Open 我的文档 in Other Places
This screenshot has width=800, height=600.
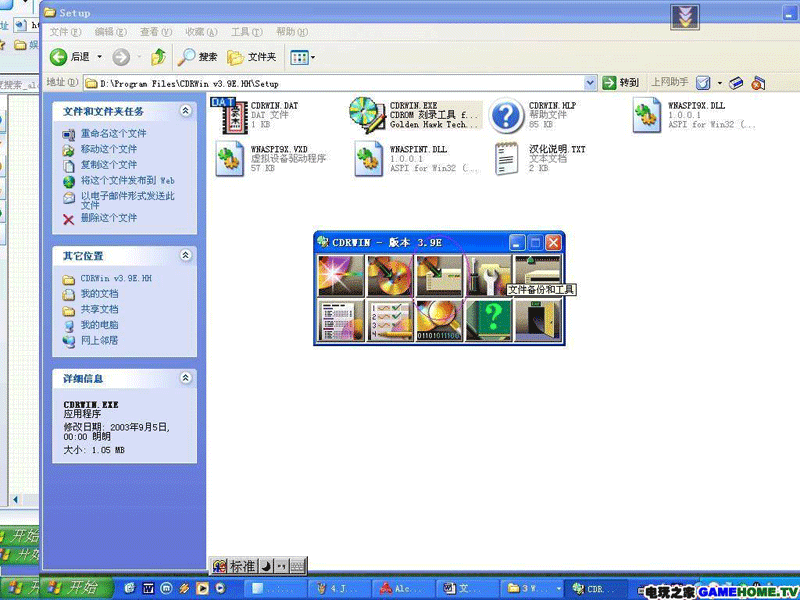pyautogui.click(x=99, y=294)
